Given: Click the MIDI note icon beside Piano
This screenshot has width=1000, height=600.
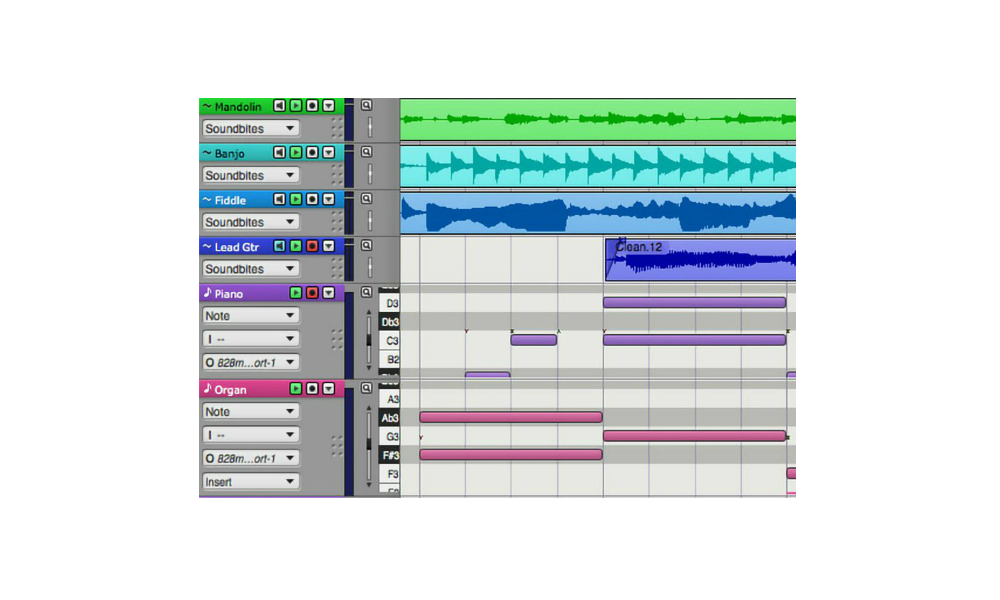Looking at the screenshot, I should point(207,293).
